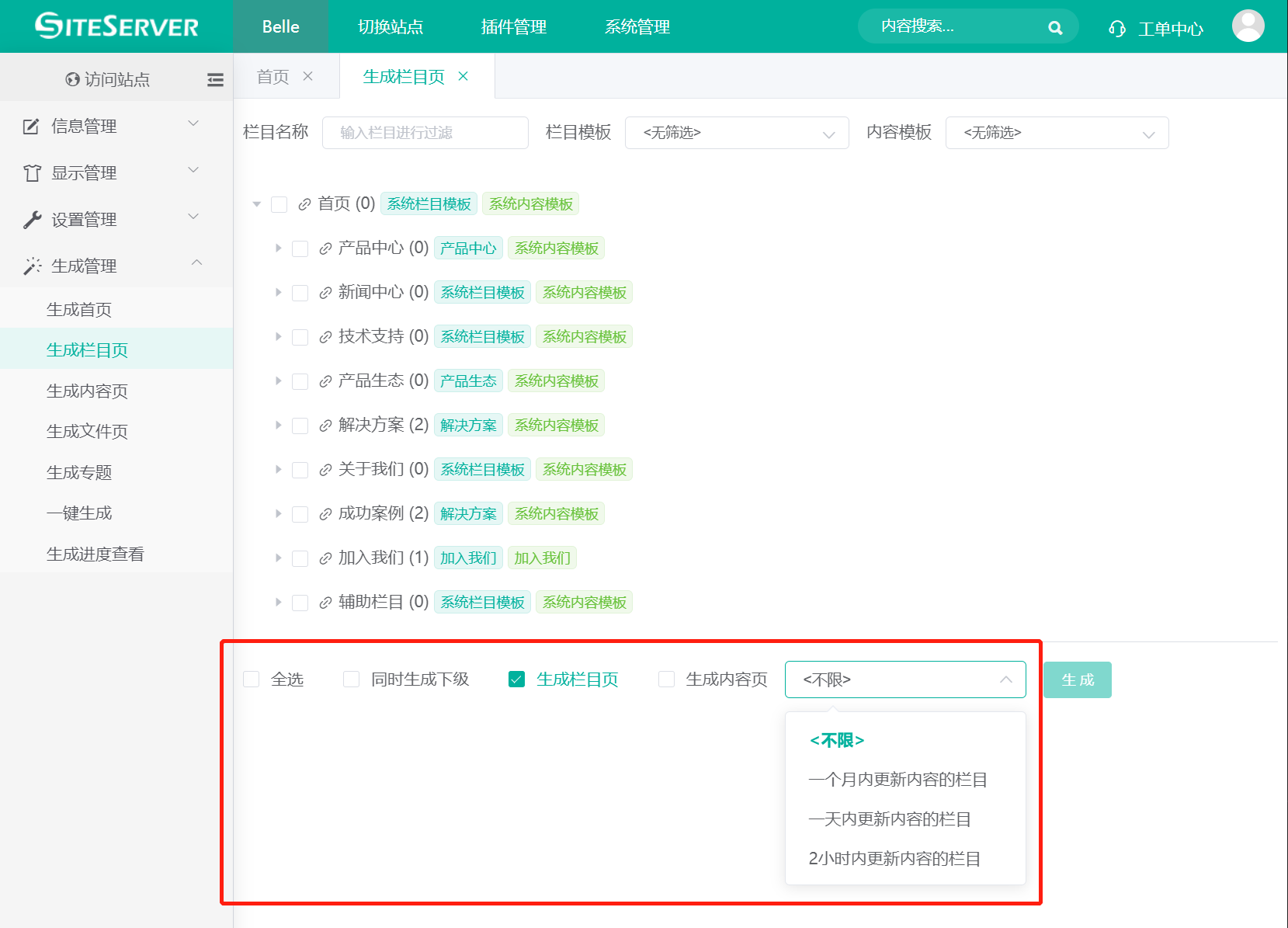The width and height of the screenshot is (1288, 928).
Task: Close the 生成栏目页 tab
Action: pos(463,76)
